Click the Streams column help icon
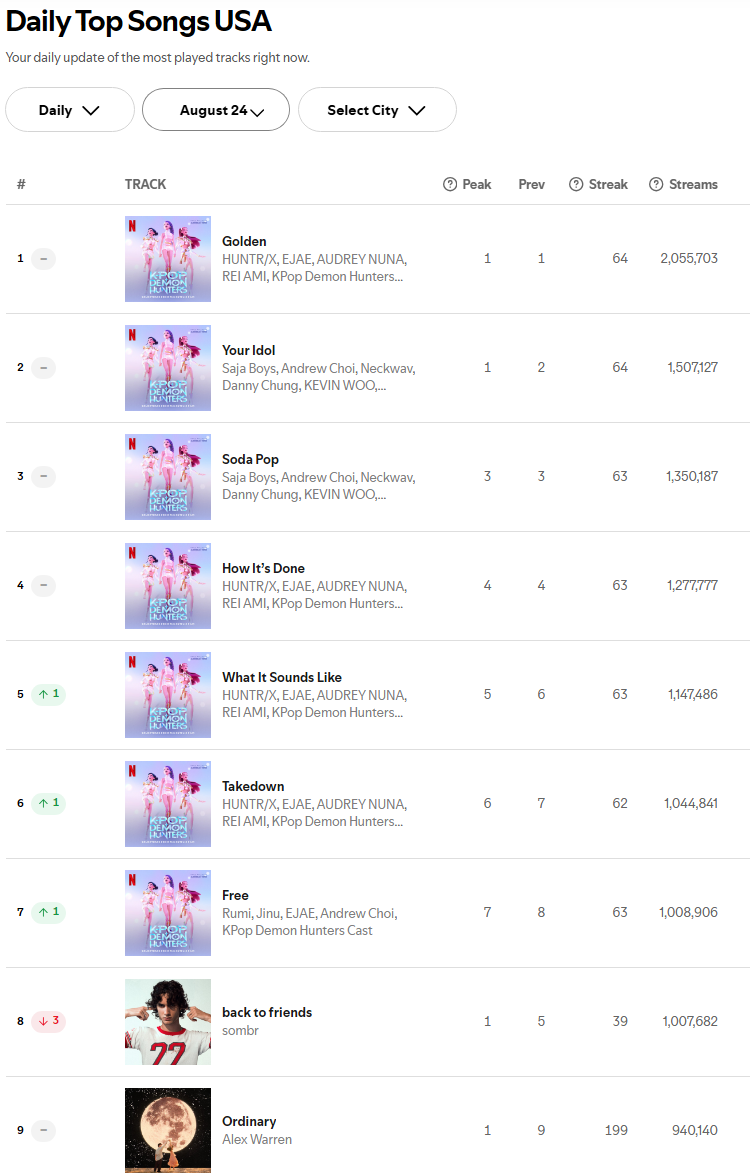Image resolution: width=750 pixels, height=1173 pixels. 656,184
